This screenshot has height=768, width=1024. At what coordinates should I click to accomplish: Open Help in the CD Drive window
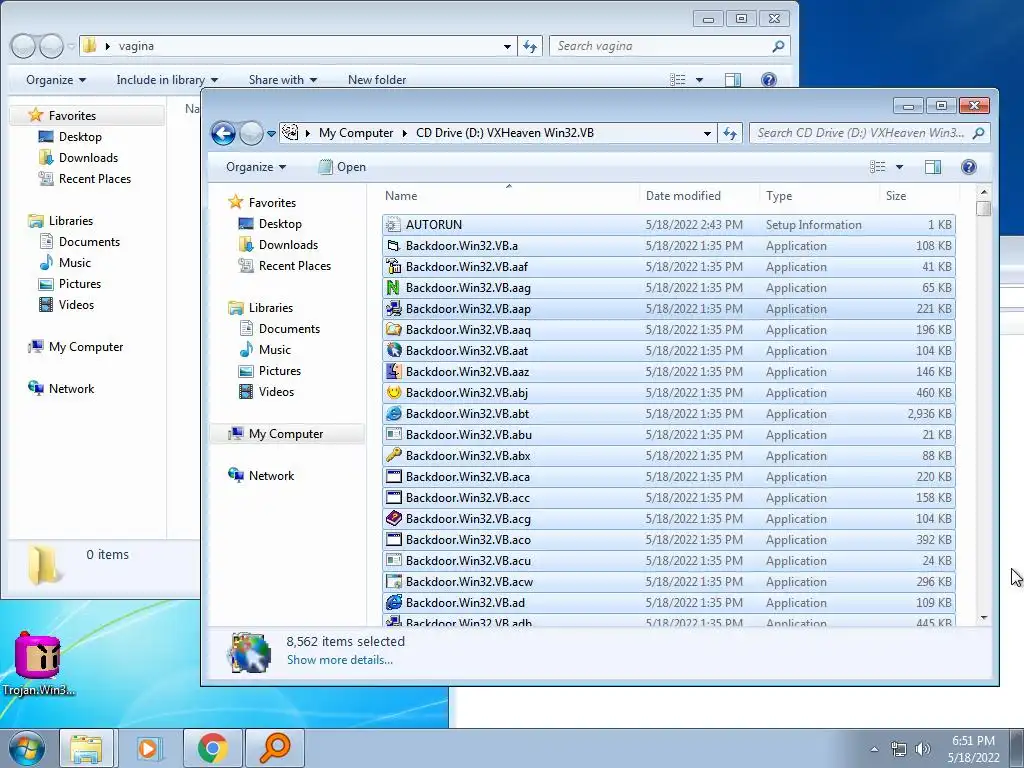click(x=968, y=167)
